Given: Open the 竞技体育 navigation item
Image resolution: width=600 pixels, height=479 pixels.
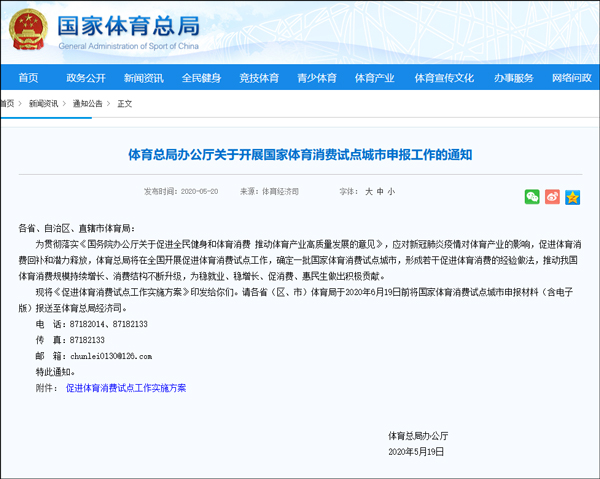Looking at the screenshot, I should tap(259, 78).
